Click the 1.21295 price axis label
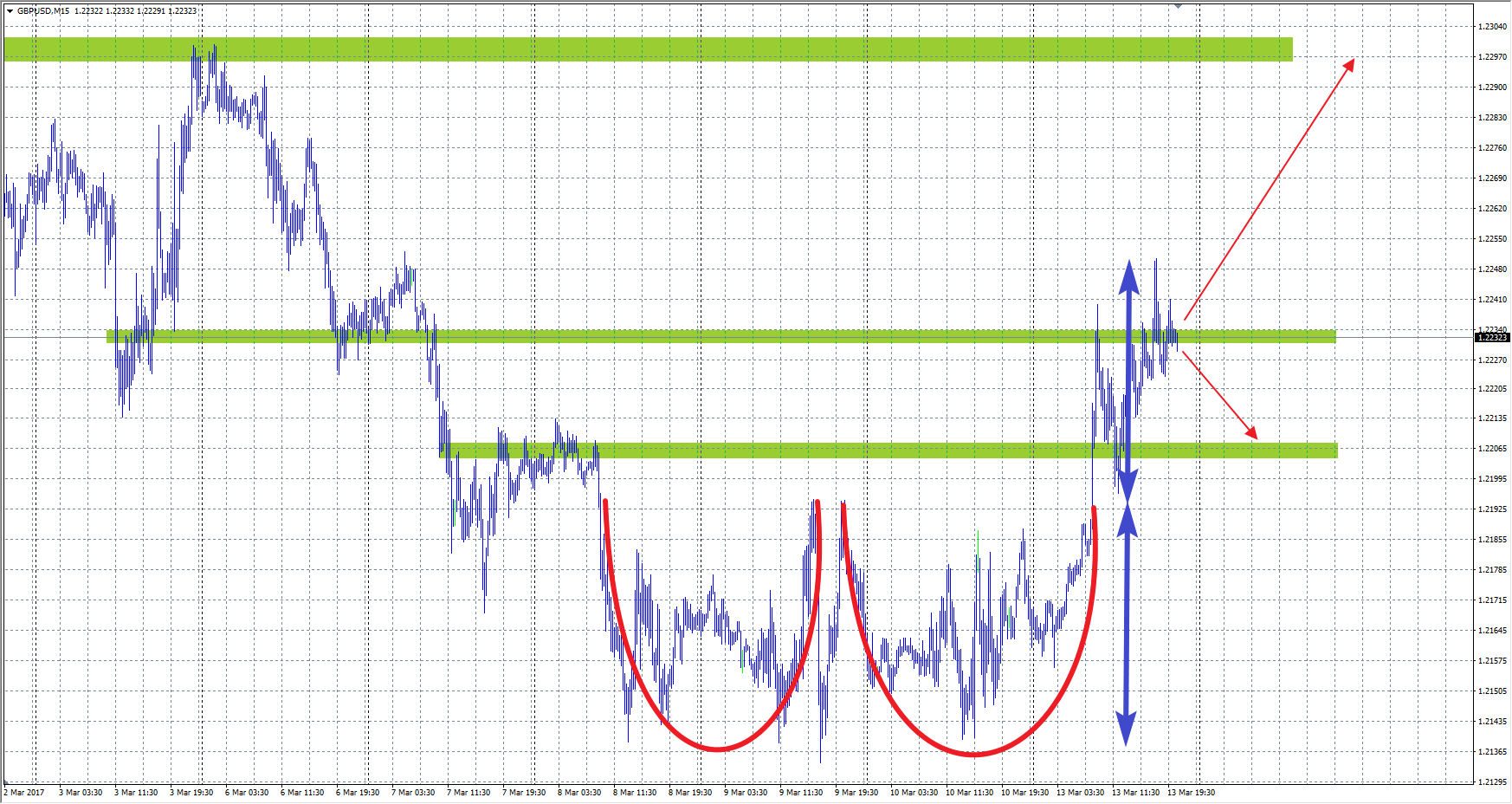1512x804 pixels. [1493, 782]
